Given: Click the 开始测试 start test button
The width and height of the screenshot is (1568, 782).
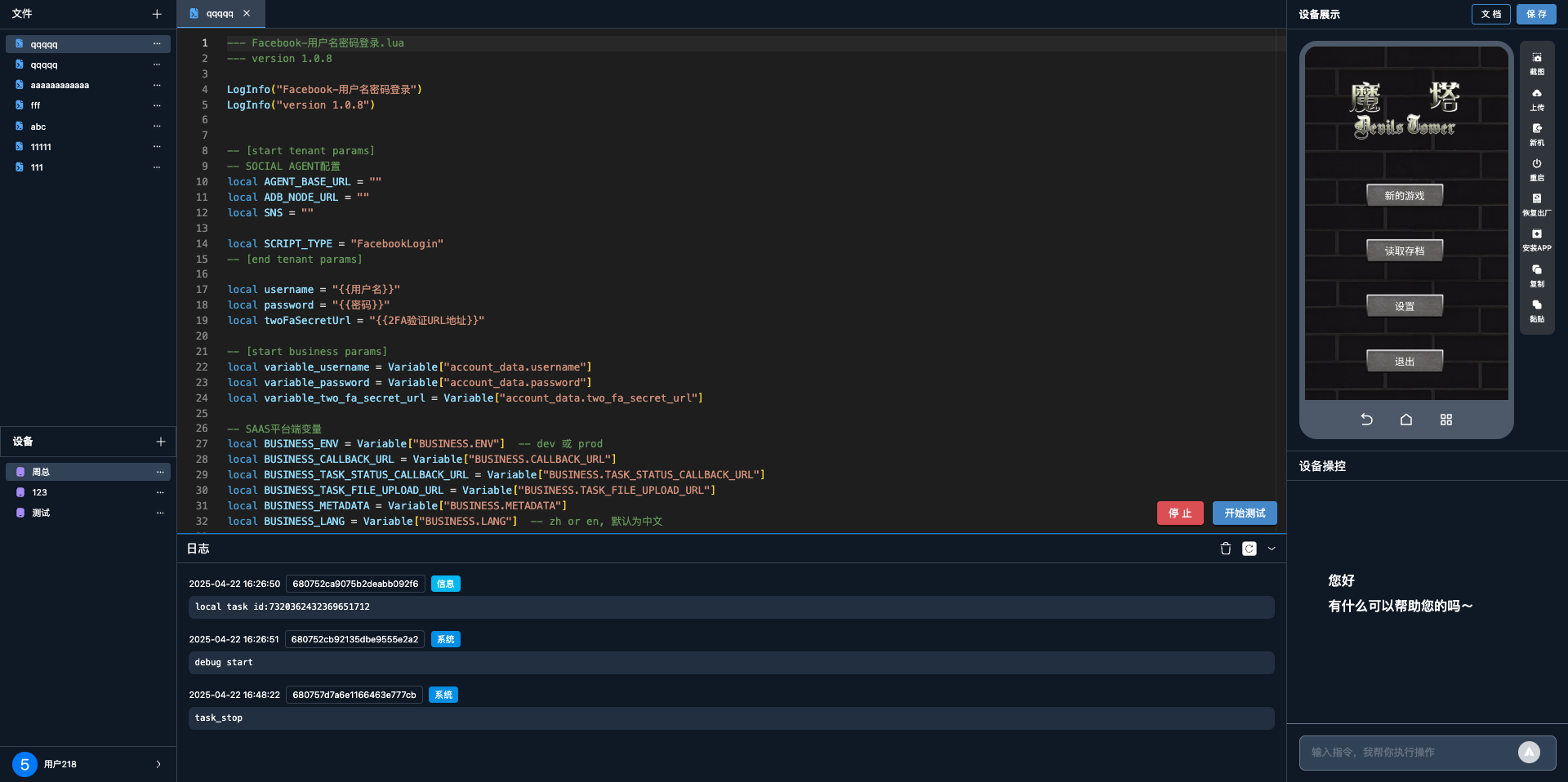Looking at the screenshot, I should click(1244, 513).
